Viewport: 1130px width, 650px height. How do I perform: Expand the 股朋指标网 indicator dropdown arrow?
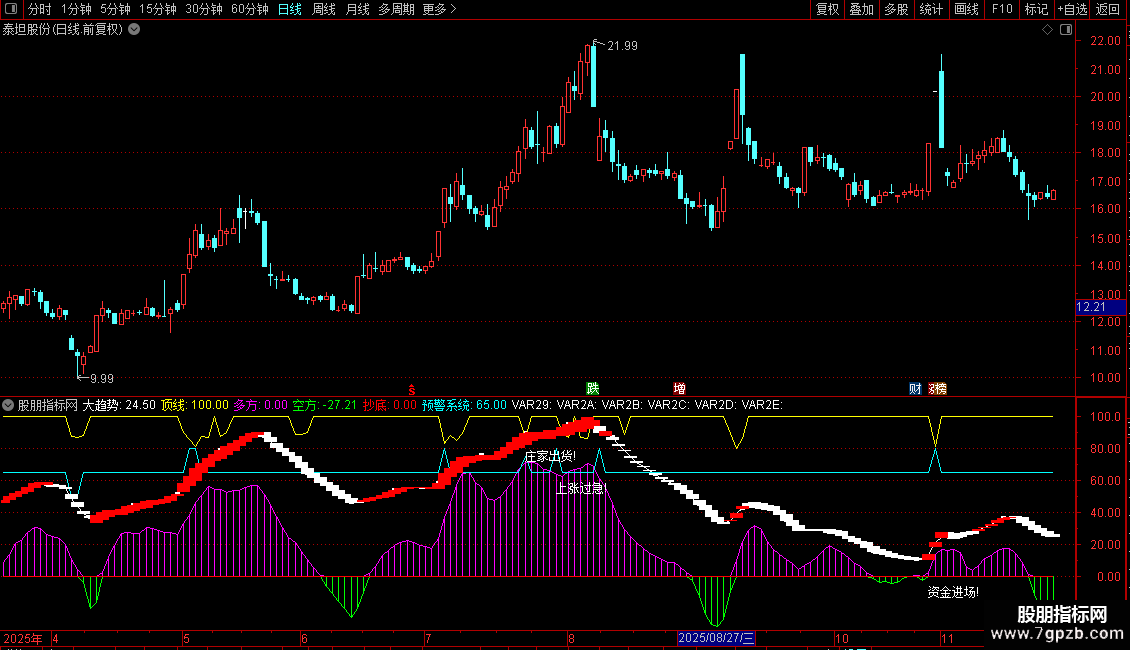pos(9,405)
